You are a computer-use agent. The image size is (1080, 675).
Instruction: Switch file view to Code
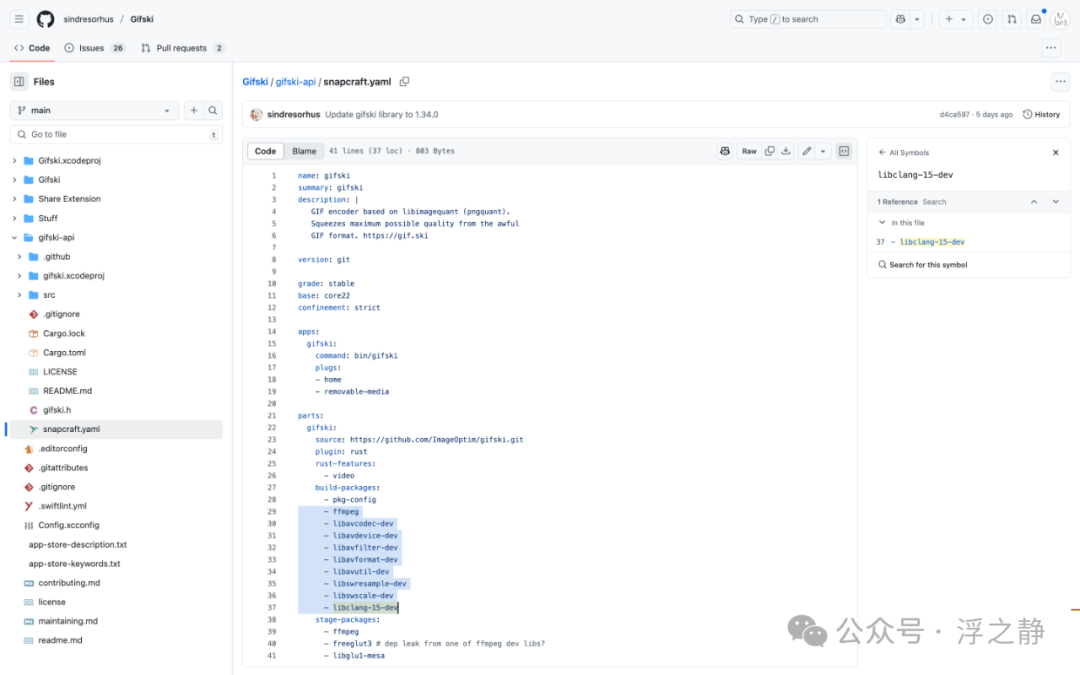[x=265, y=151]
